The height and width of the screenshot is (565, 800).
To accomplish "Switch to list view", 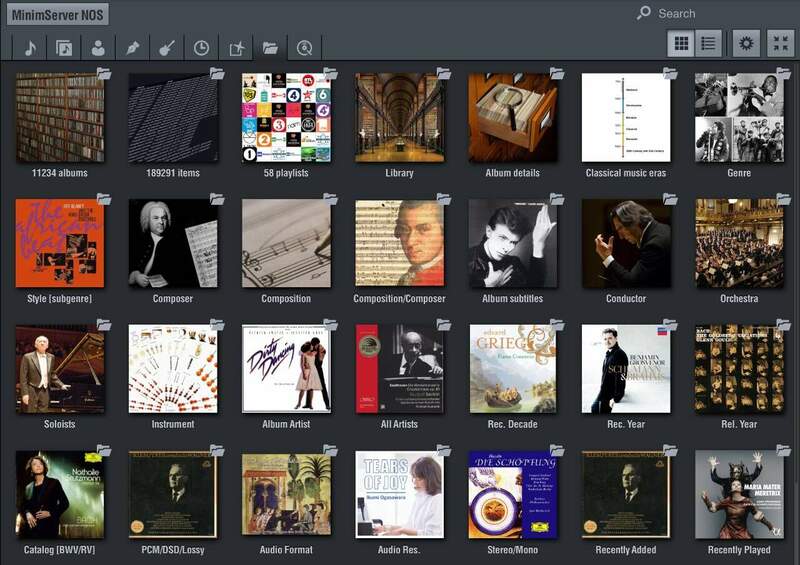I will [x=709, y=43].
